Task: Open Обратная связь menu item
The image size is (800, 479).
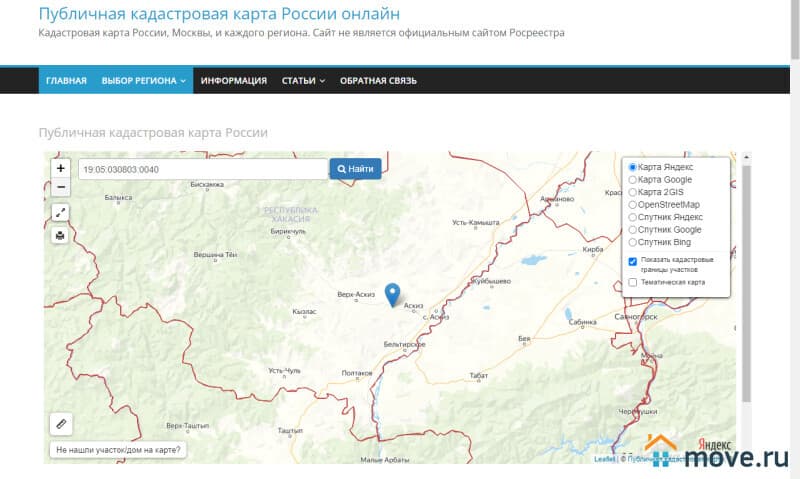Action: coord(378,81)
